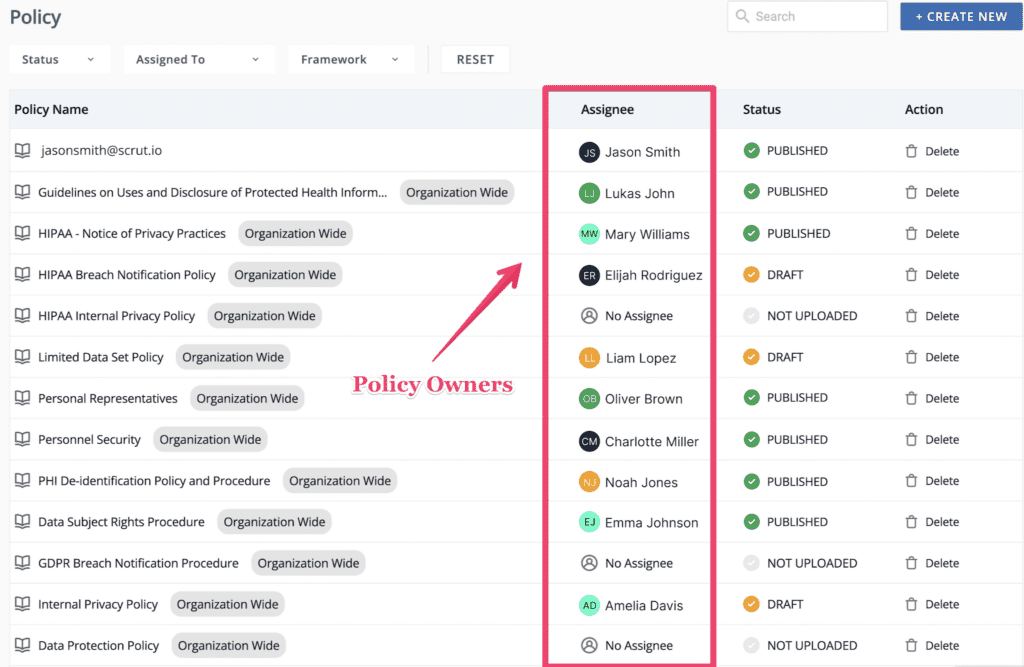Click No Assignee icon for HIPAA Internal Privacy Policy
Screen dimensions: 1024x667
pos(589,316)
